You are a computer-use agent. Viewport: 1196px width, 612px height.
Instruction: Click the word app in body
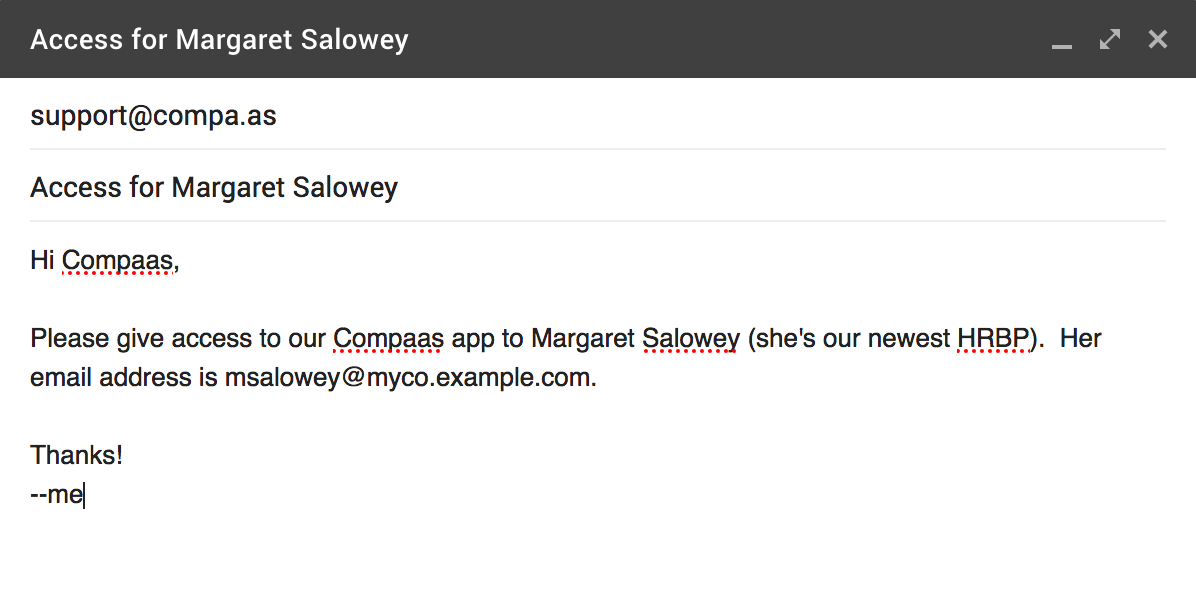coord(473,340)
